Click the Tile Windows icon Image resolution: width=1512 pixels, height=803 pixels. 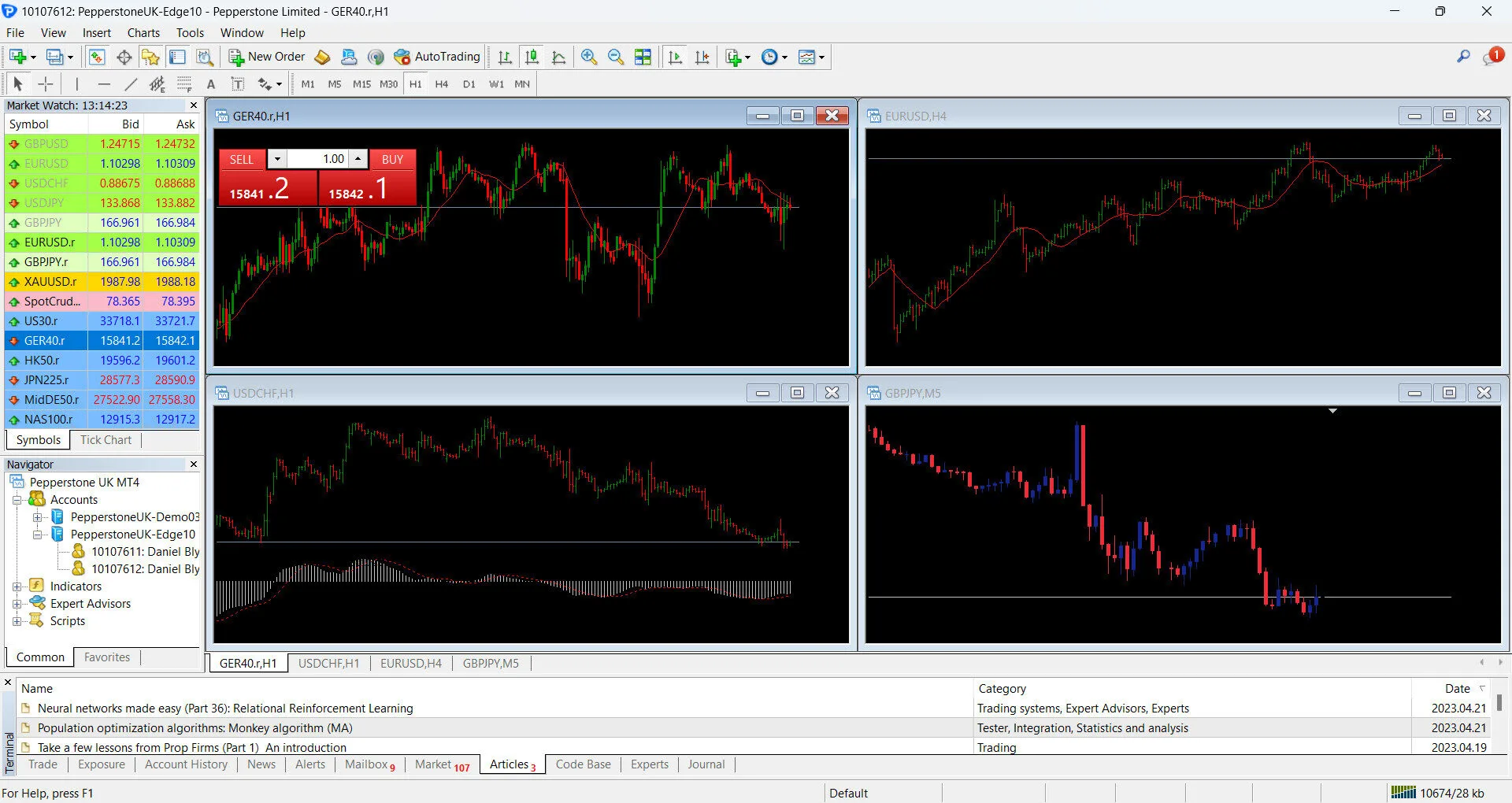click(x=643, y=57)
